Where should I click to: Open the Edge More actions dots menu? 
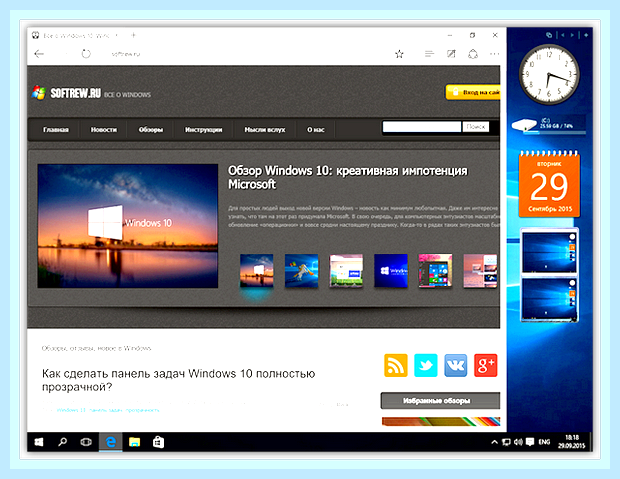(x=494, y=53)
